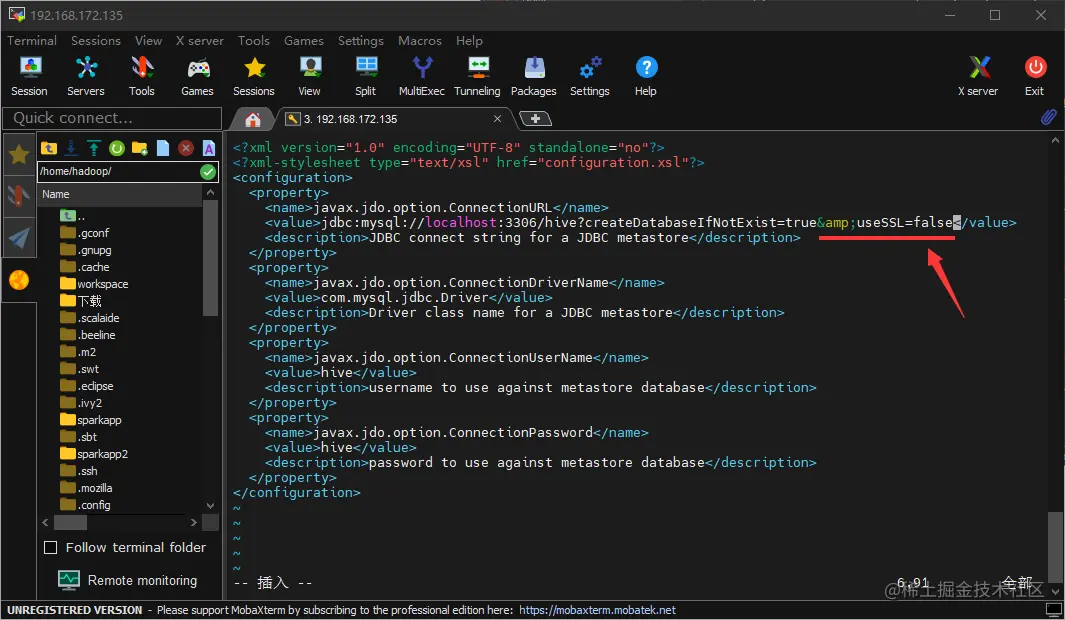Screen dimensions: 1065x620
Task: Open the Sftp globe sidebar tab
Action: click(x=19, y=280)
